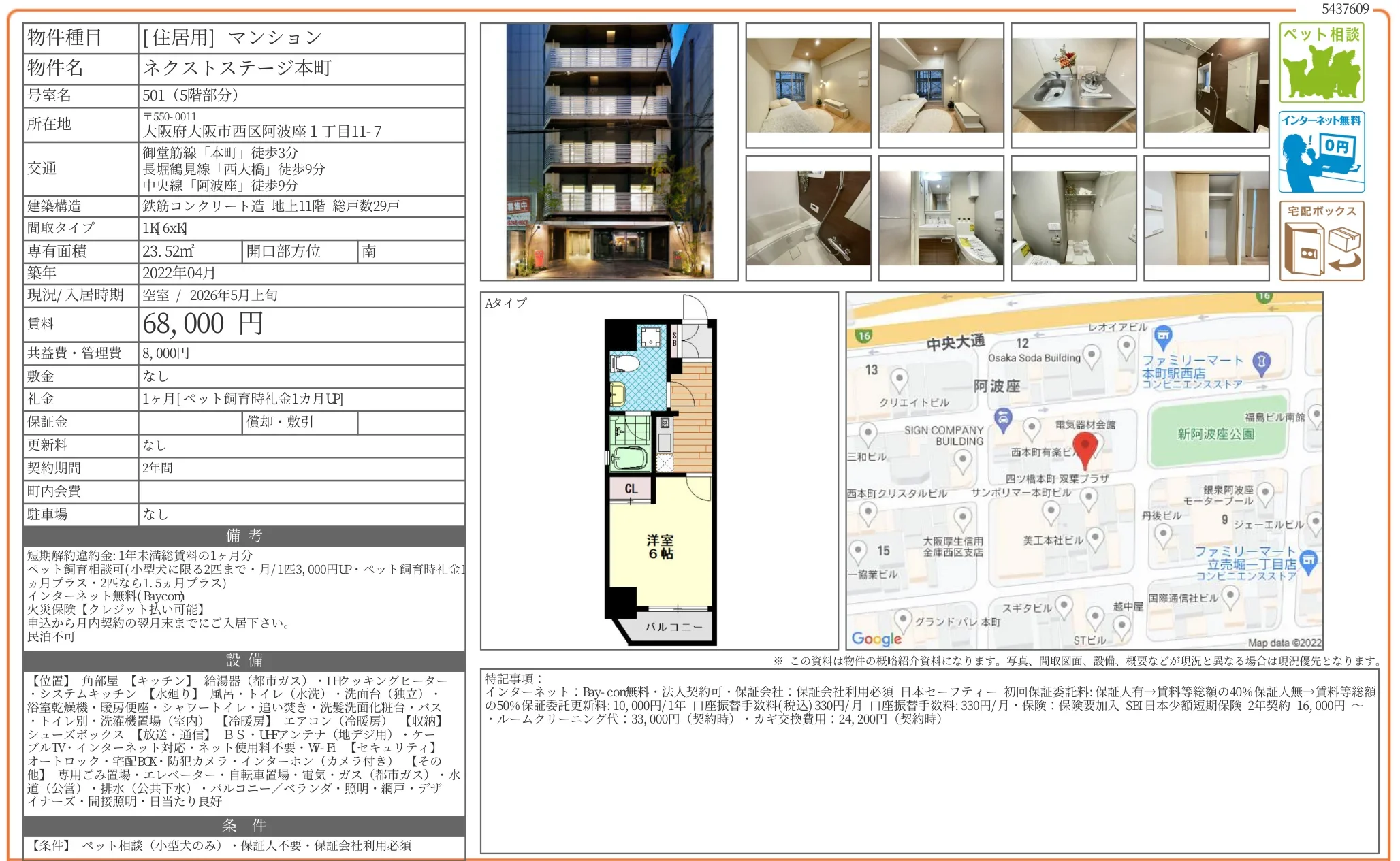Click the delivery box badge icon

(1321, 241)
